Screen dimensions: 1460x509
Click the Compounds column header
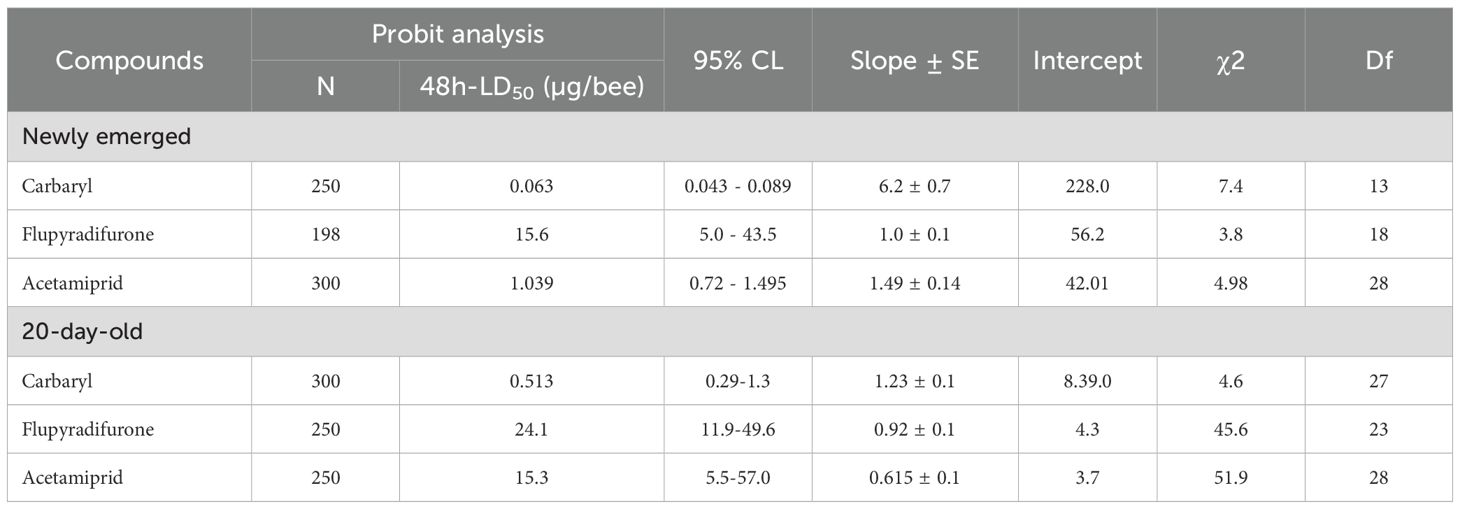(129, 60)
